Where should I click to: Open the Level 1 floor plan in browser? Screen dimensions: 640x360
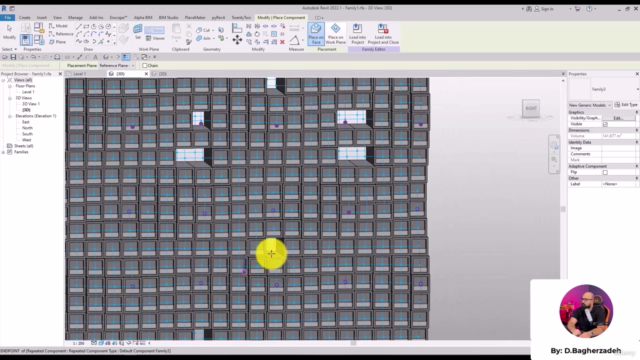[28, 92]
